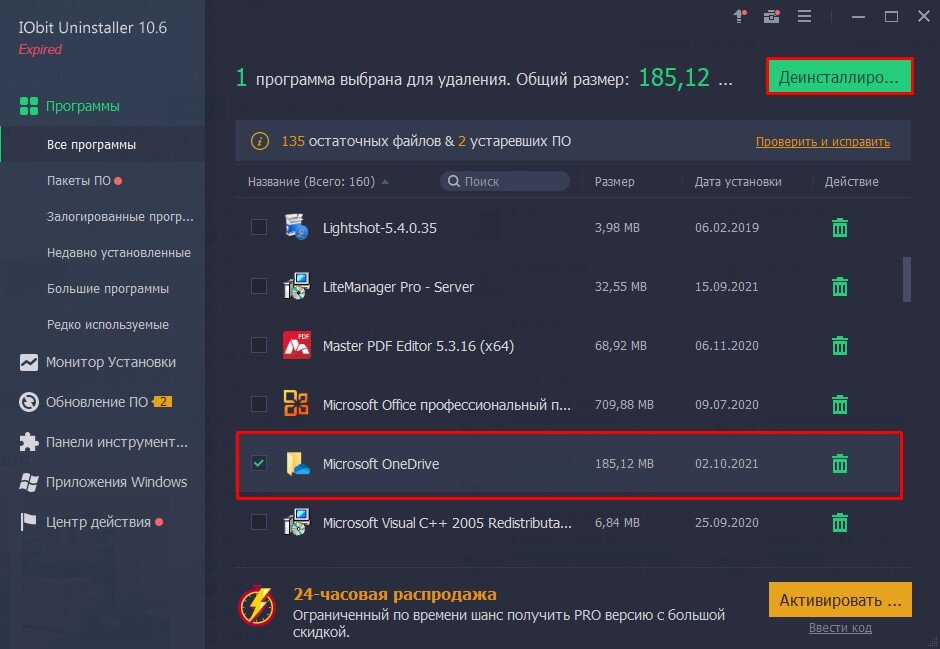This screenshot has height=649, width=940.
Task: Click the Microsoft OneDrive program name
Action: pos(381,464)
